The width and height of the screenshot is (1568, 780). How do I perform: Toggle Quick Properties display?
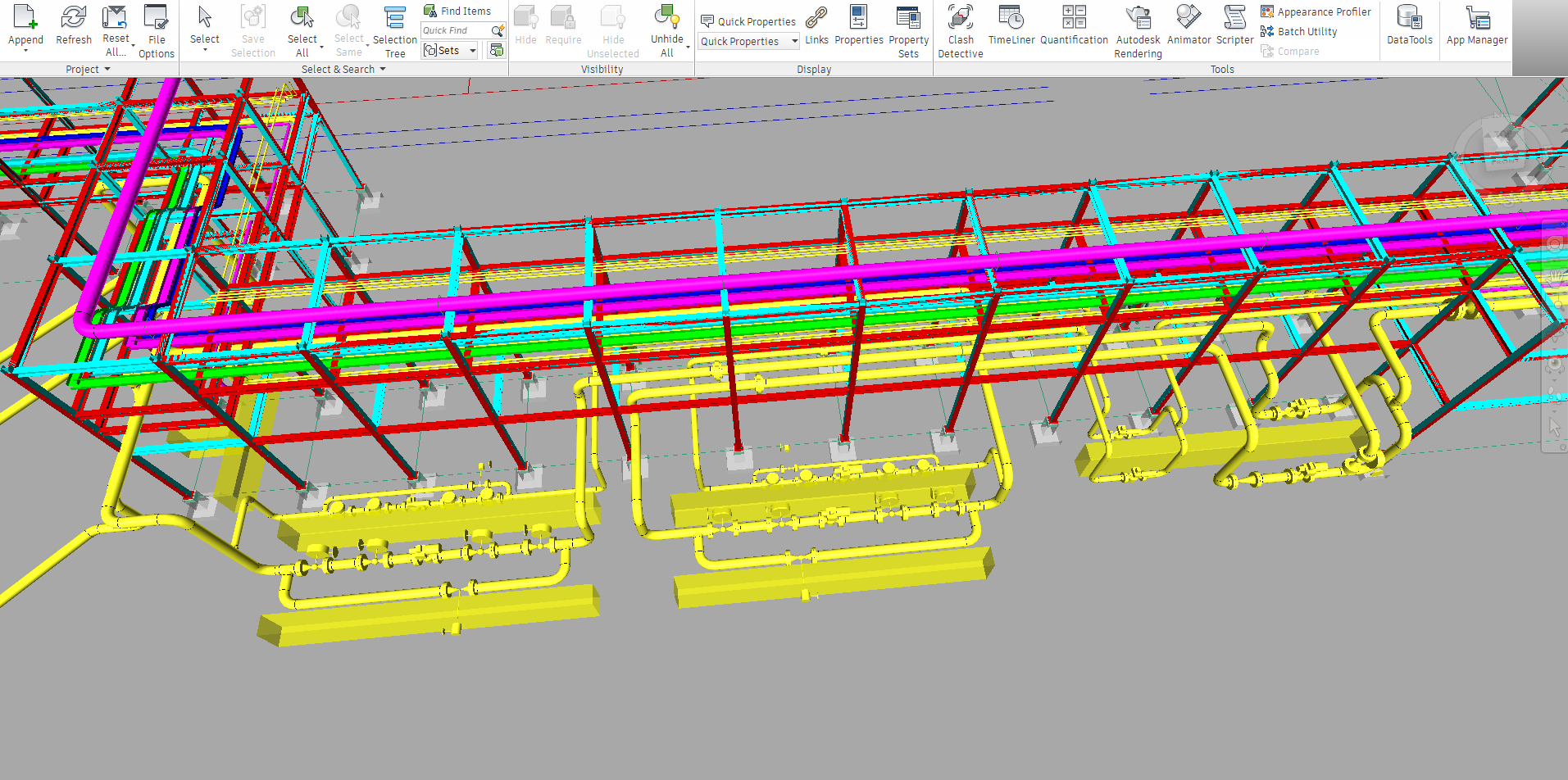[748, 21]
